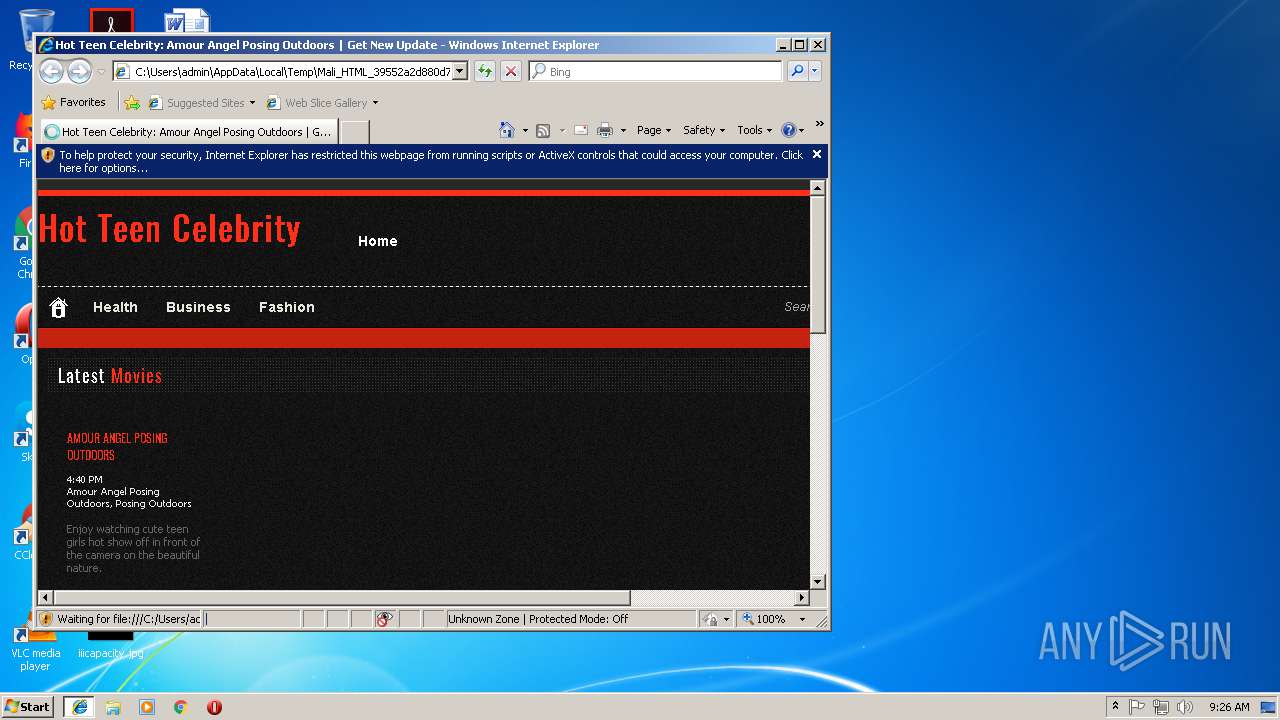Click the privacy report eye icon in status bar

pyautogui.click(x=384, y=619)
